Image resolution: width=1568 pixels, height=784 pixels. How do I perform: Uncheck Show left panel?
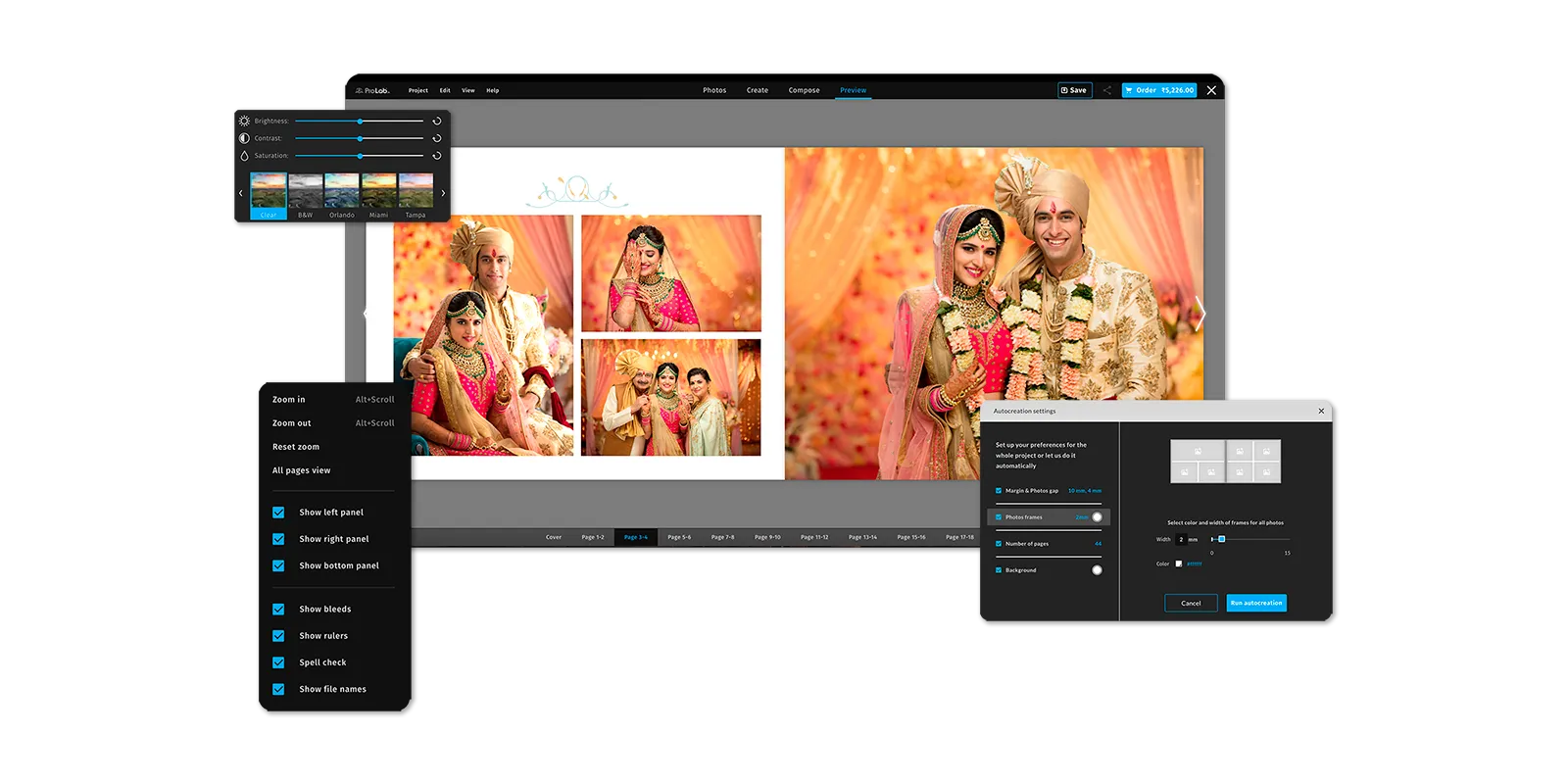point(278,513)
